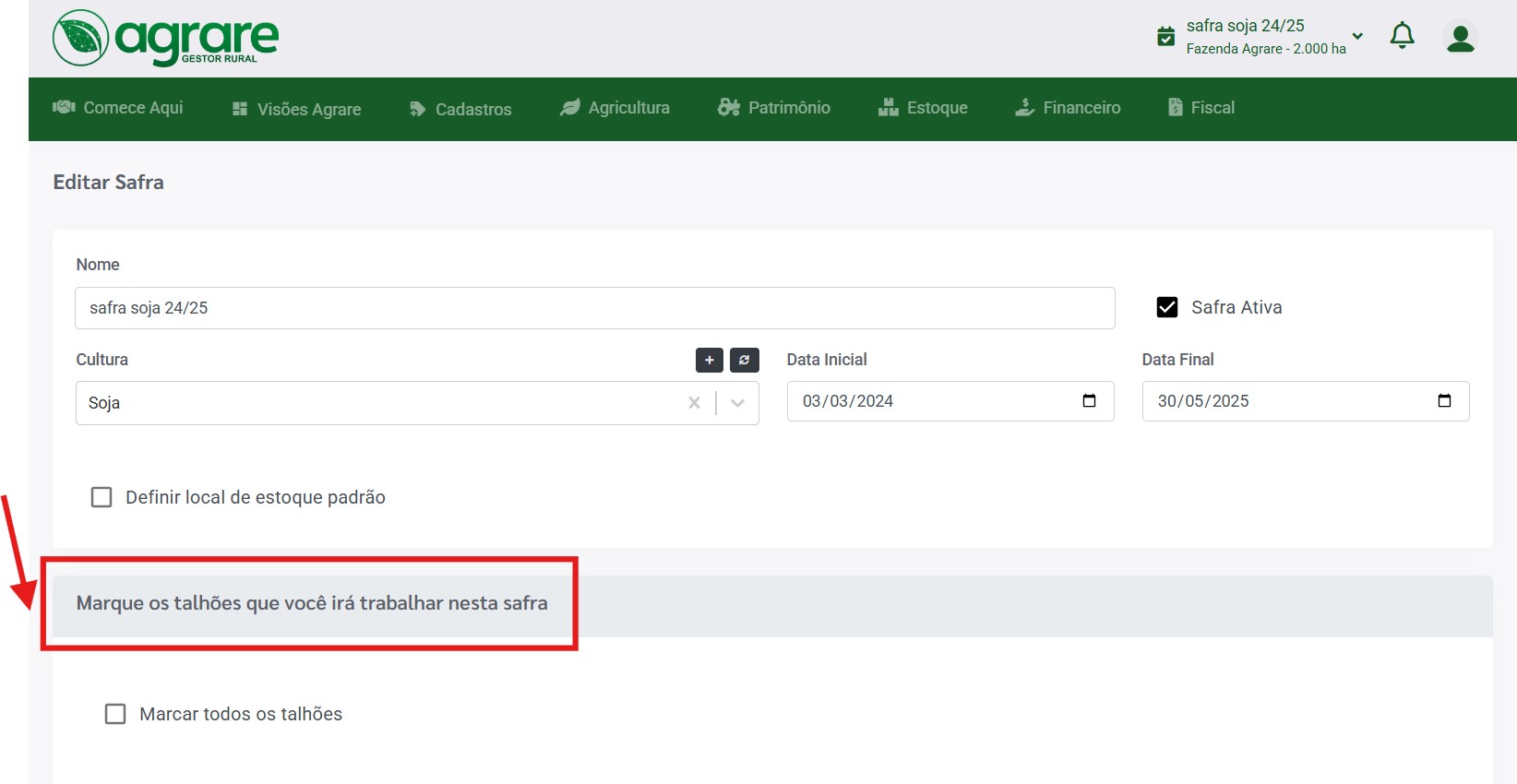1517x784 pixels.
Task: Open Data Final calendar picker
Action: 1444,400
